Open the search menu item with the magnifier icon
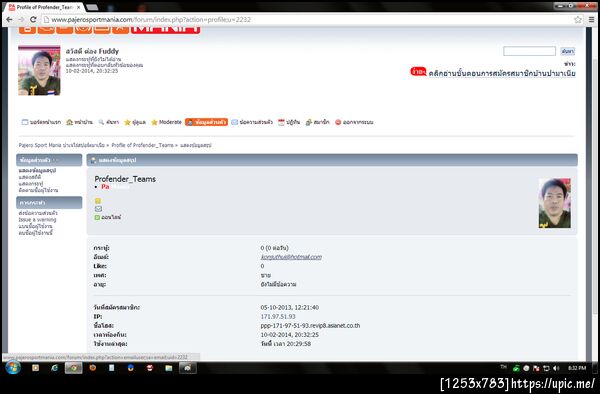Screen dimensions: 600x394 point(109,122)
